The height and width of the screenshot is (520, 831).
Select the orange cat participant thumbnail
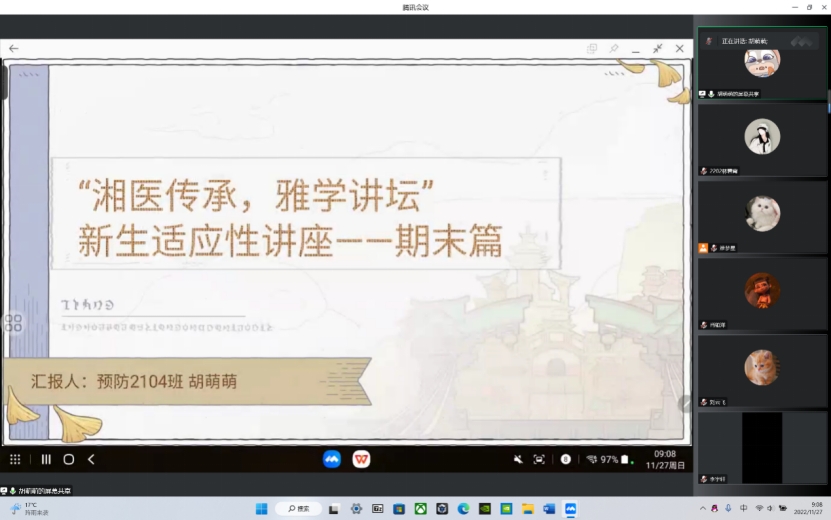click(762, 368)
